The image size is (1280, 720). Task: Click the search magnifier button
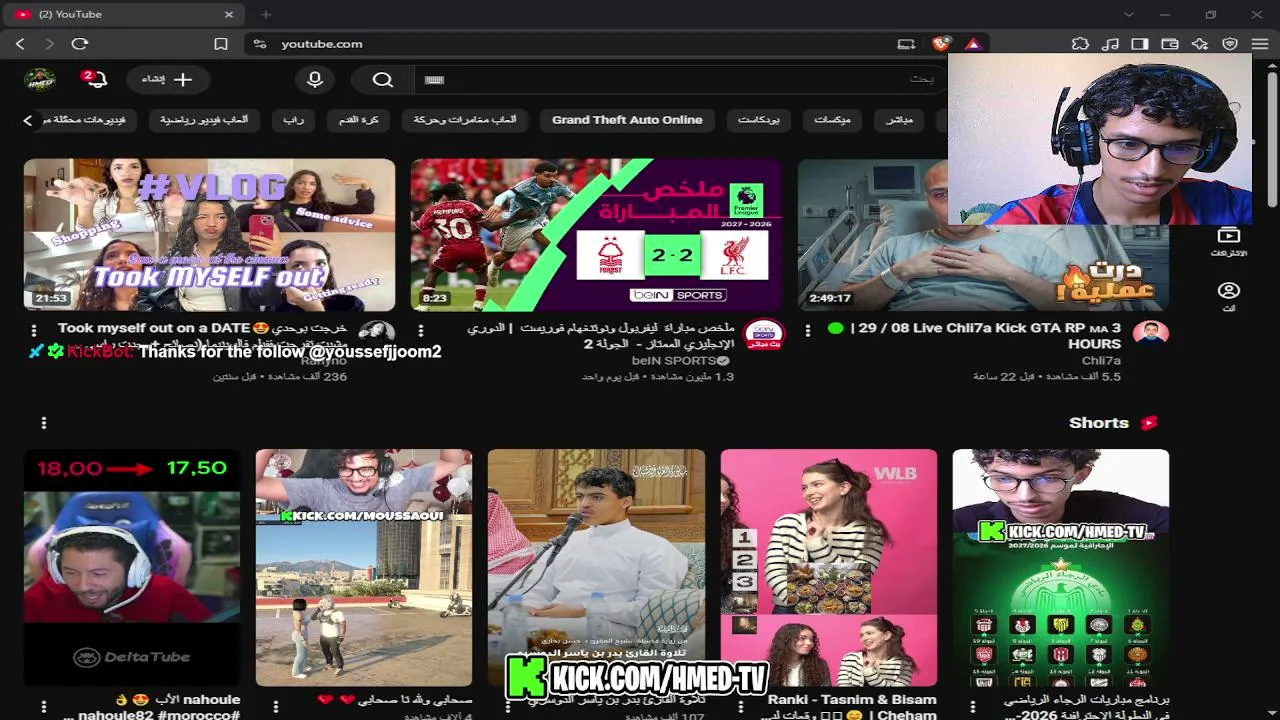coord(383,80)
